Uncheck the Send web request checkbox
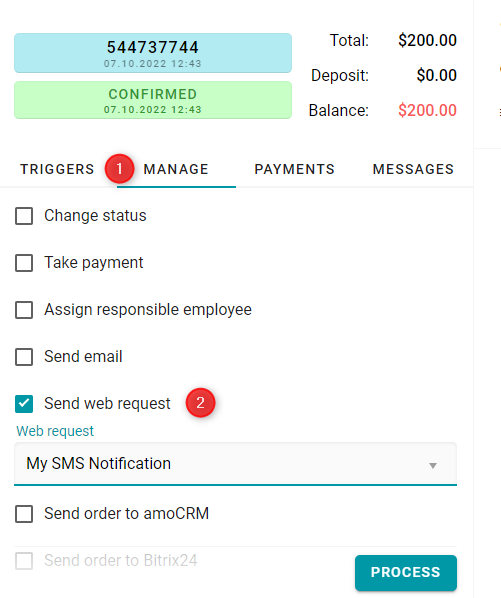Viewport: 501px width, 598px height. (x=24, y=404)
